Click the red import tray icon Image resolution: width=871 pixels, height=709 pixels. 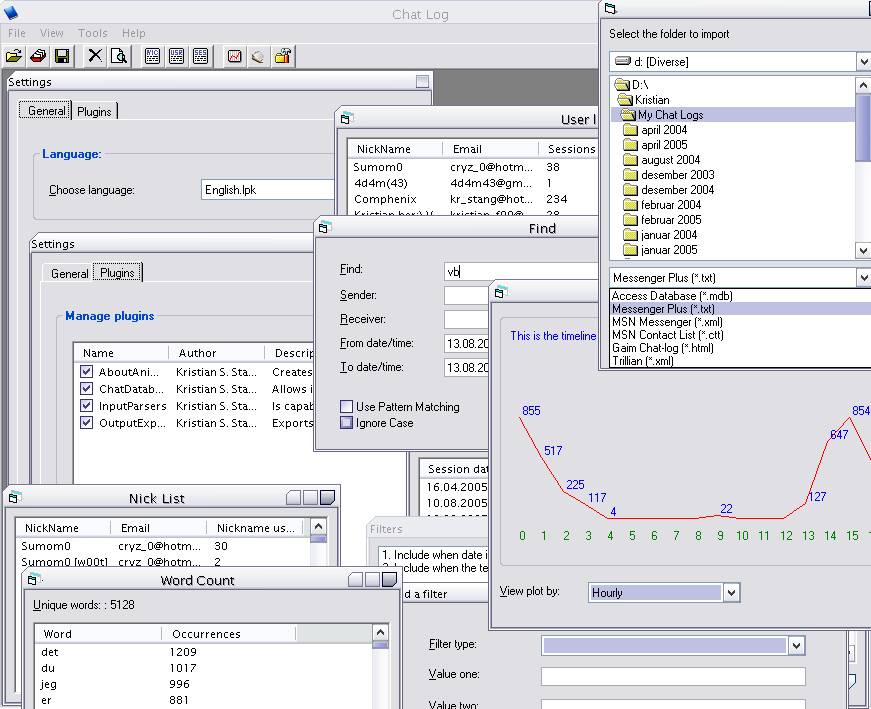click(38, 56)
